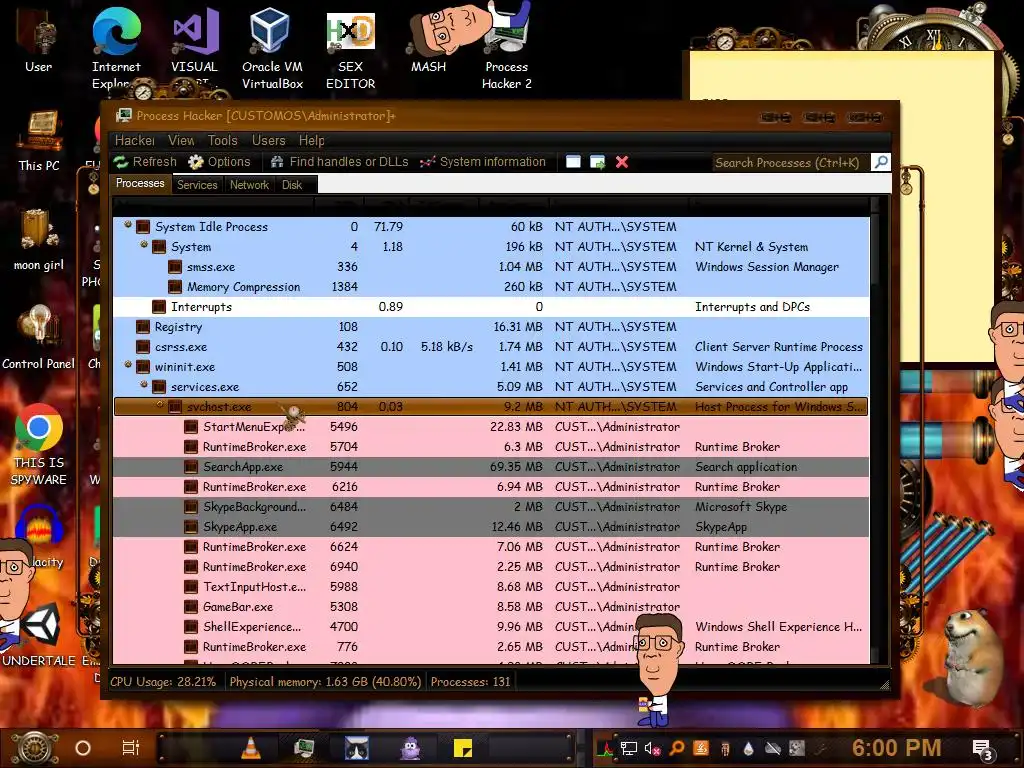This screenshot has width=1024, height=768.
Task: Click the CPU Usage status bar entry
Action: [x=163, y=682]
